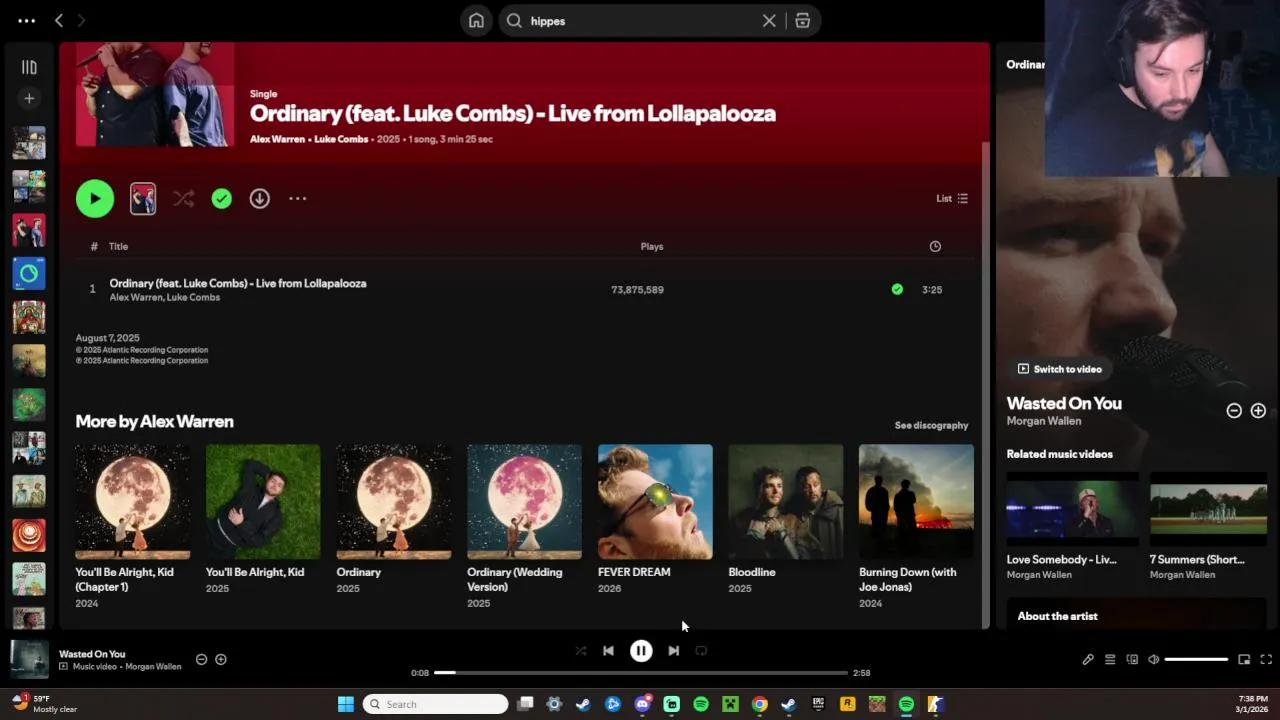Mute the volume speaker icon
The image size is (1280, 720).
coord(1153,659)
